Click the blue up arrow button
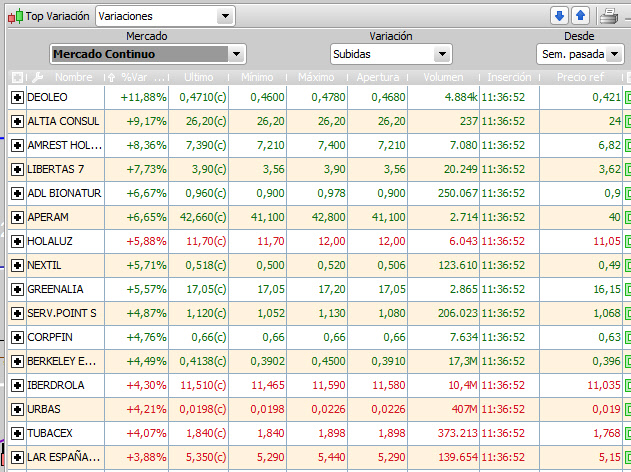 coord(580,16)
